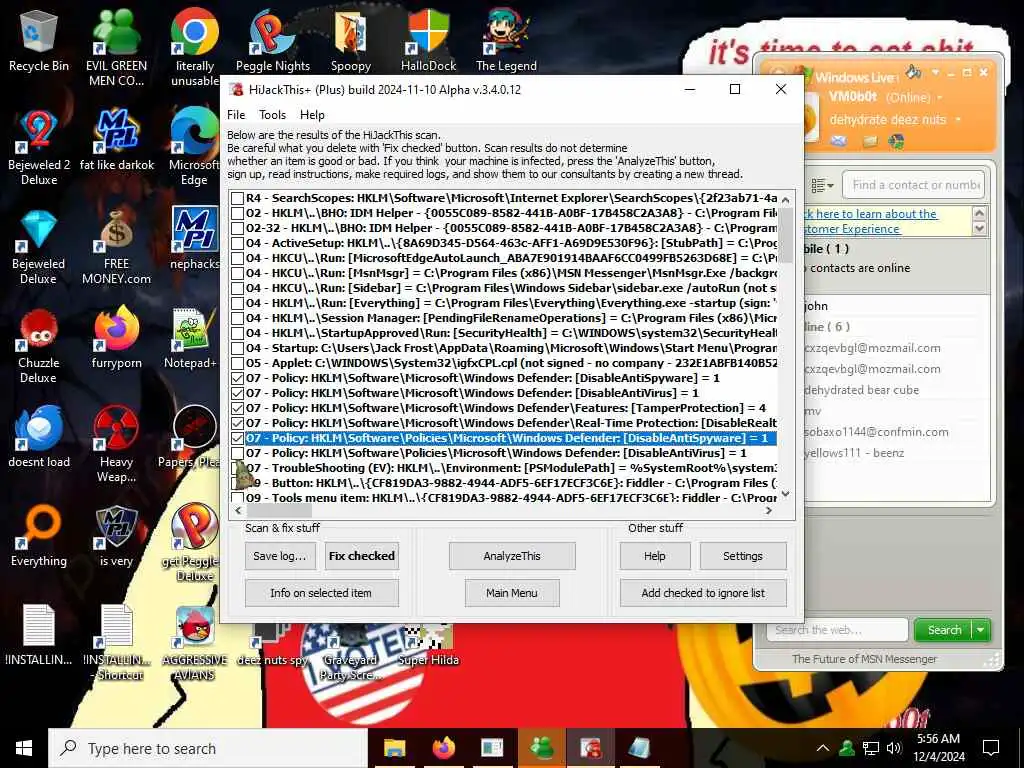Select the AGGRESSIVE AVIANS desktop icon

[x=195, y=643]
